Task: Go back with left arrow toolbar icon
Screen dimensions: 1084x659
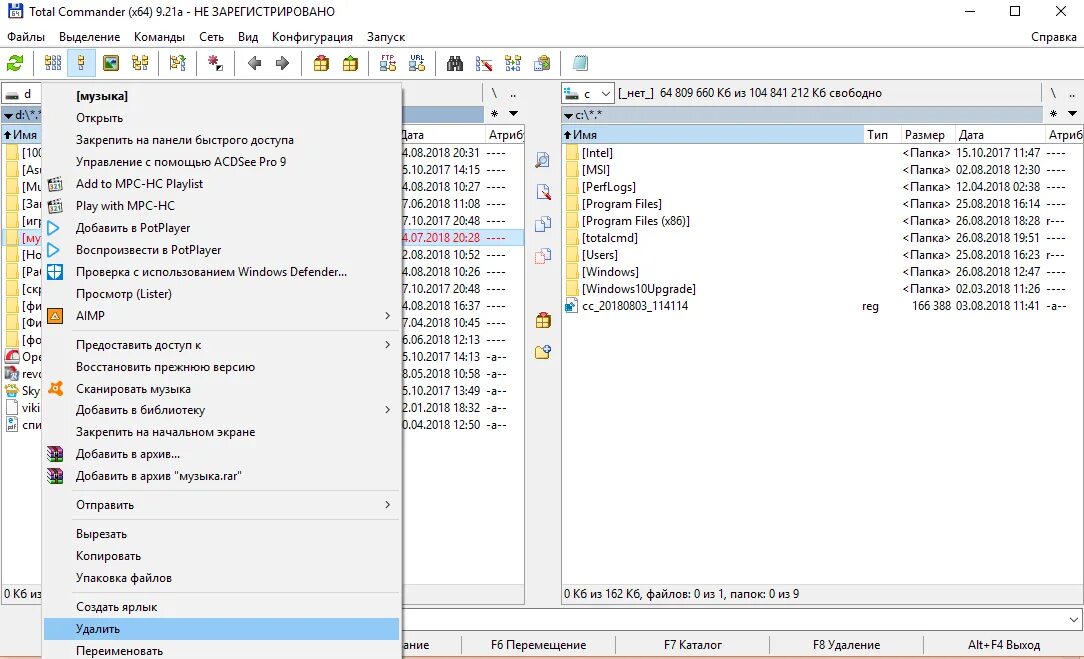Action: 254,64
